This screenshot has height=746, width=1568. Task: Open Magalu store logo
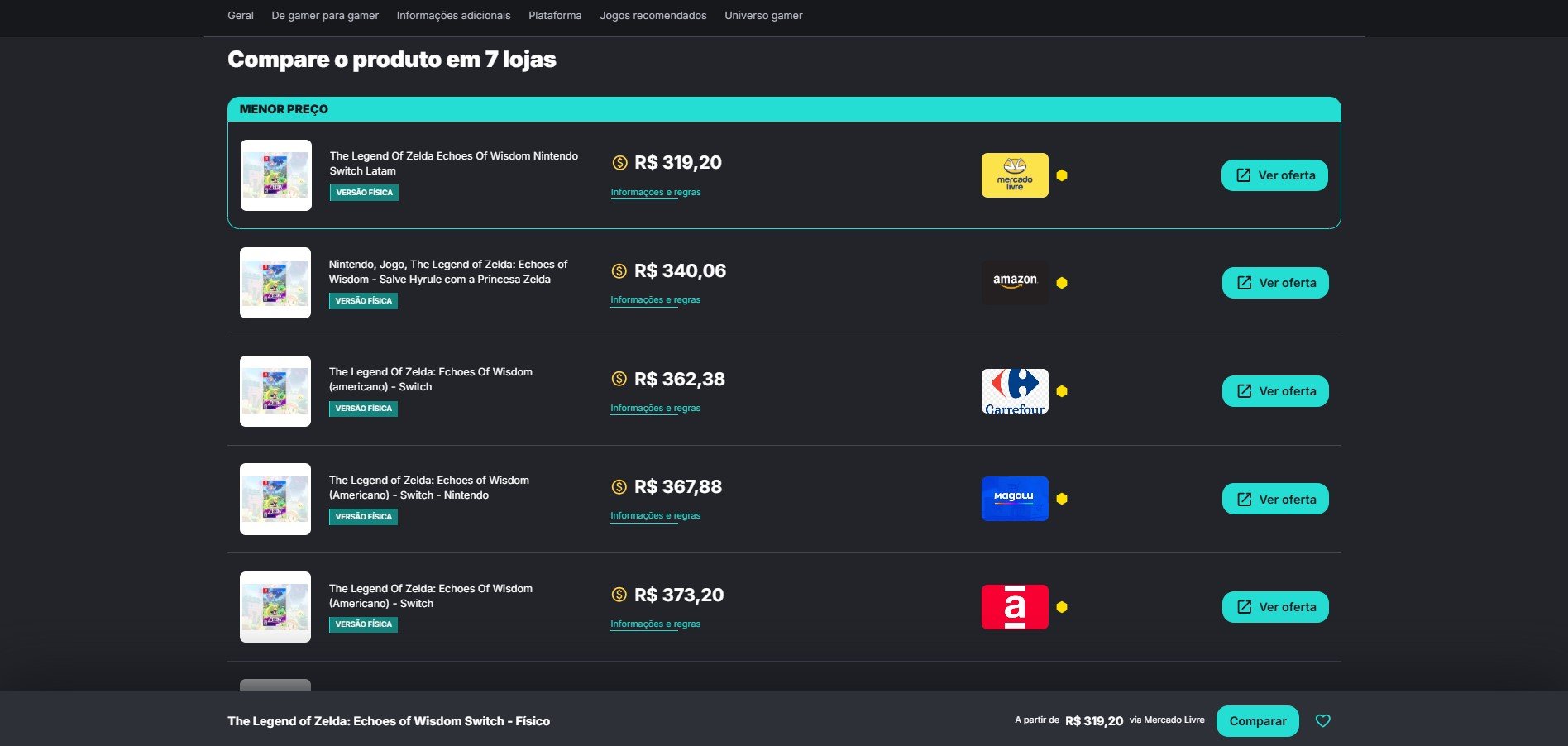1015,499
